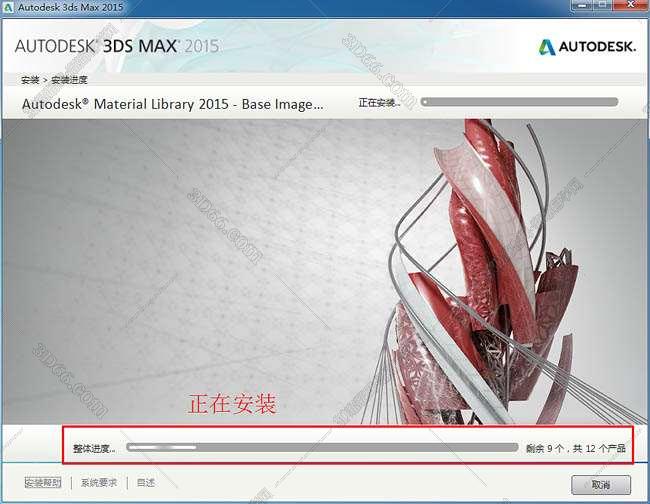650x504 pixels.
Task: Click the AUTODESK 3DS MAX 2015 heading
Action: [x=117, y=46]
